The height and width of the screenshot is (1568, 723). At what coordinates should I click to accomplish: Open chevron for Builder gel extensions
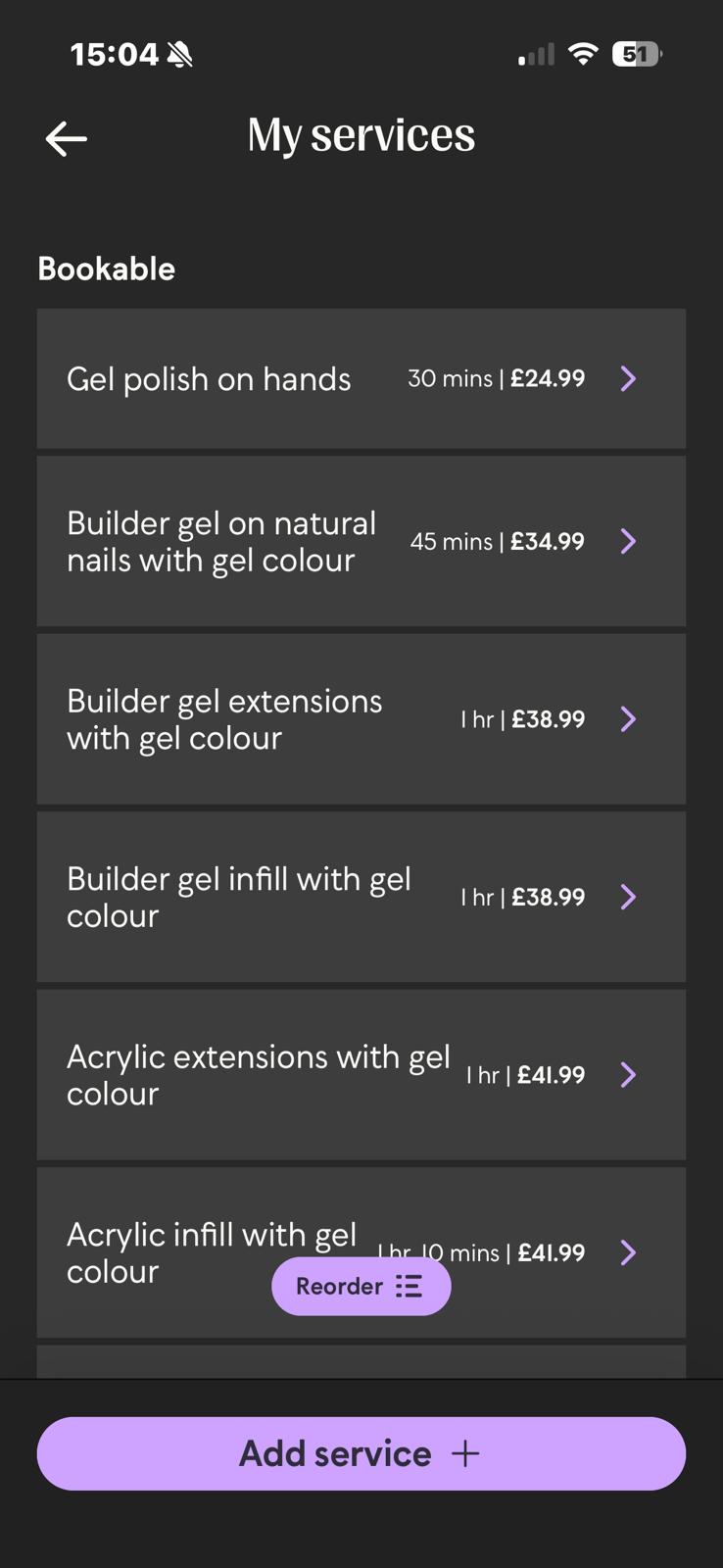tap(629, 719)
